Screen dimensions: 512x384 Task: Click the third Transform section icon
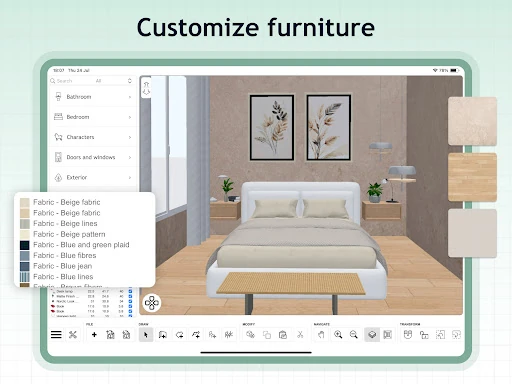pyautogui.click(x=440, y=335)
